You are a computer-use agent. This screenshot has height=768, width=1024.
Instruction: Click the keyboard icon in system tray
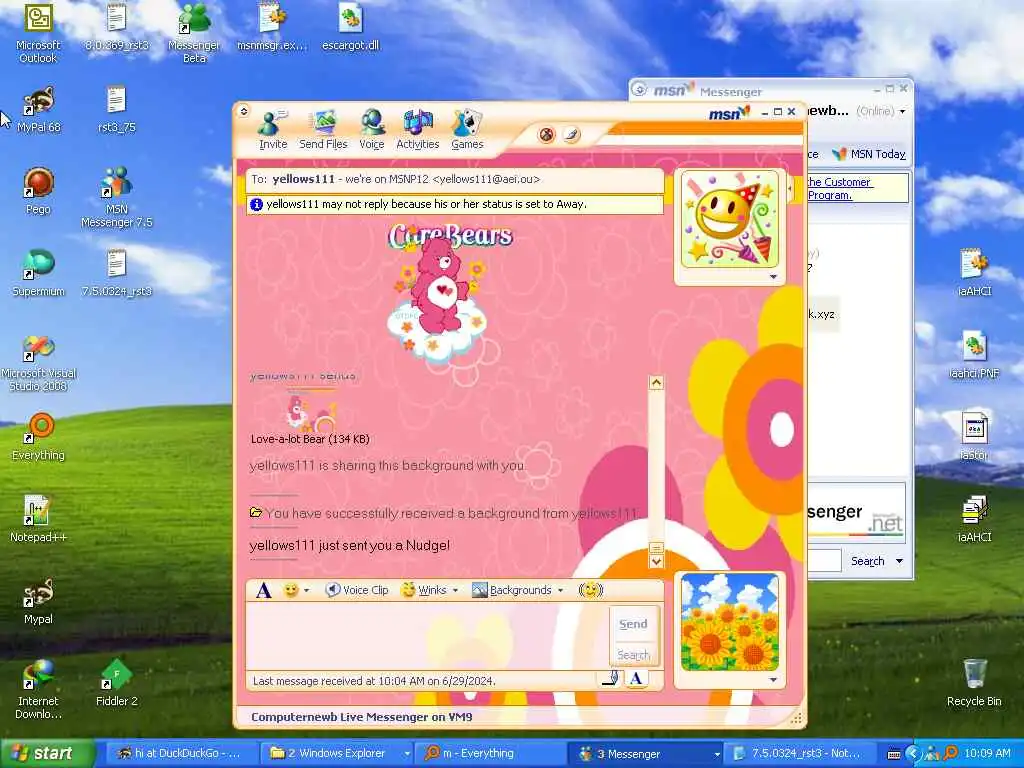pyautogui.click(x=893, y=754)
